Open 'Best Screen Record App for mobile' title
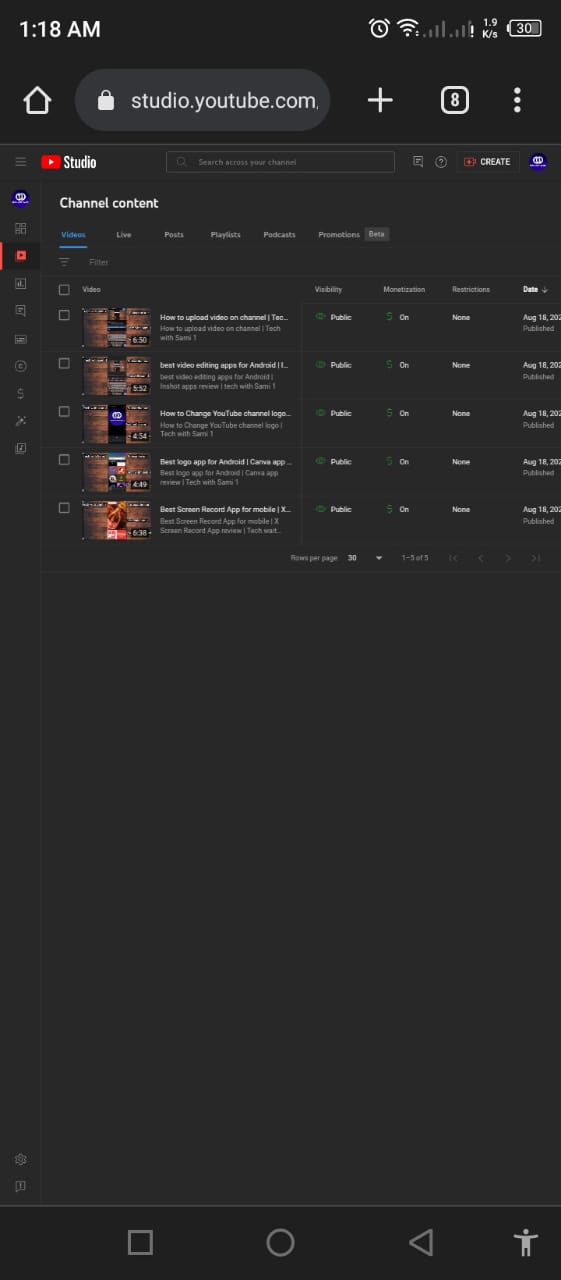 click(x=226, y=509)
